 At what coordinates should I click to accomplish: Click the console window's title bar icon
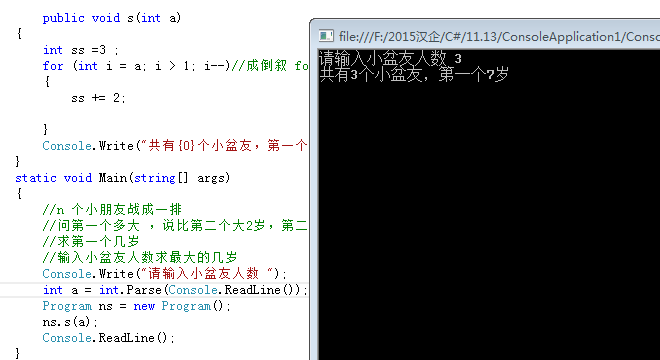coord(326,36)
